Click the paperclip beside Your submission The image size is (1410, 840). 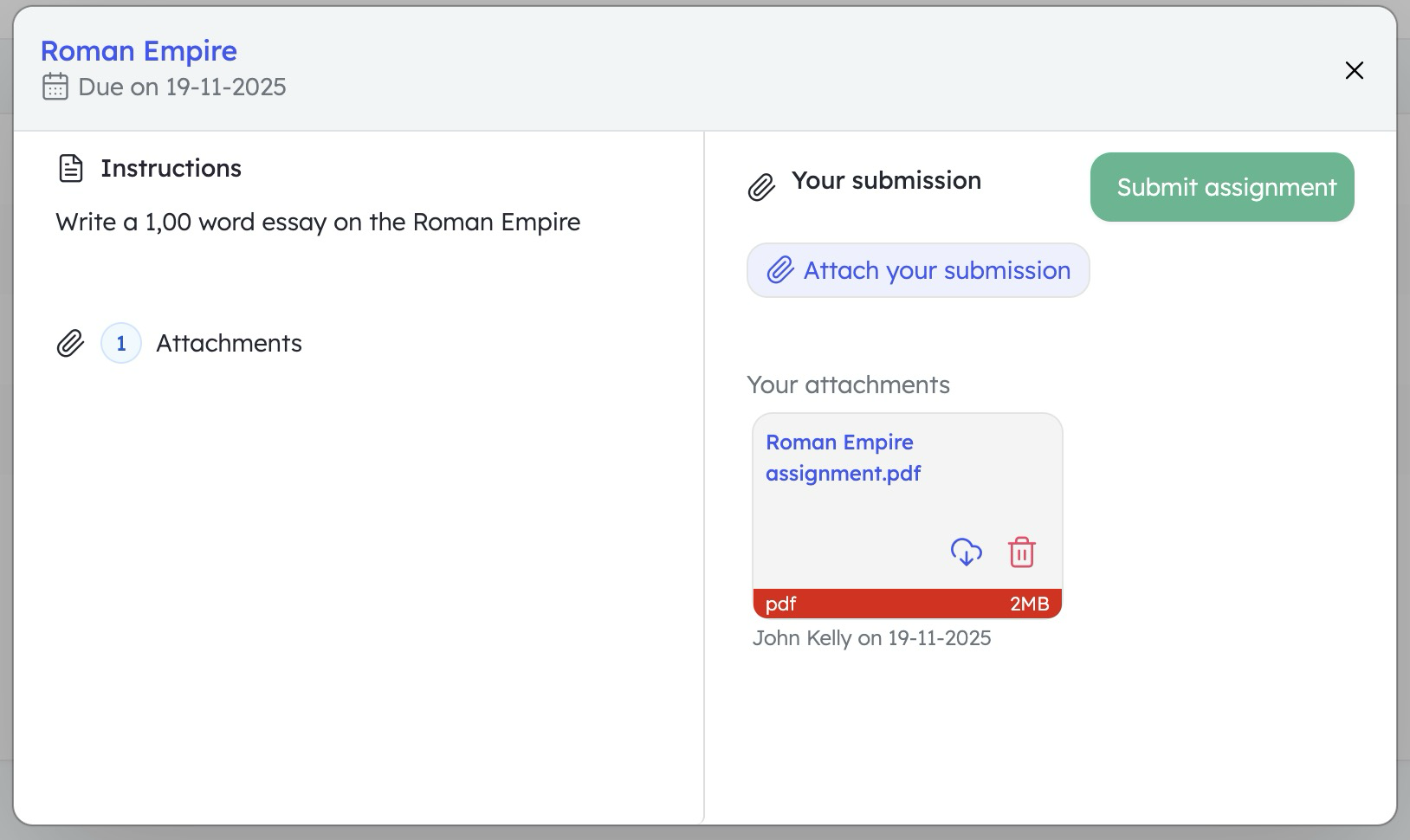tap(760, 187)
